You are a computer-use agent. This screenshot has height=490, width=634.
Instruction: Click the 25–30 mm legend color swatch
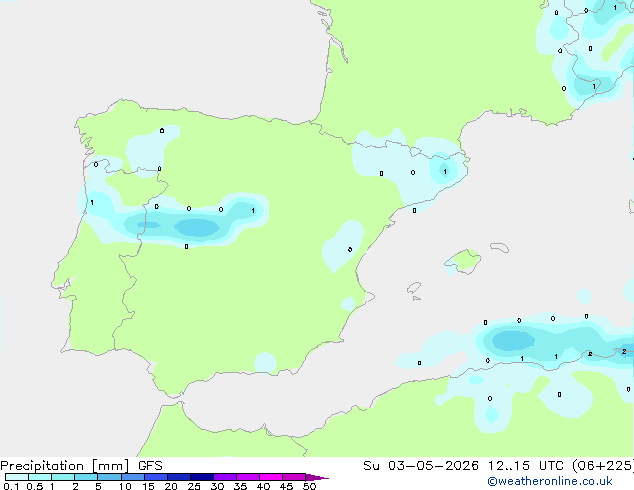pos(202,477)
